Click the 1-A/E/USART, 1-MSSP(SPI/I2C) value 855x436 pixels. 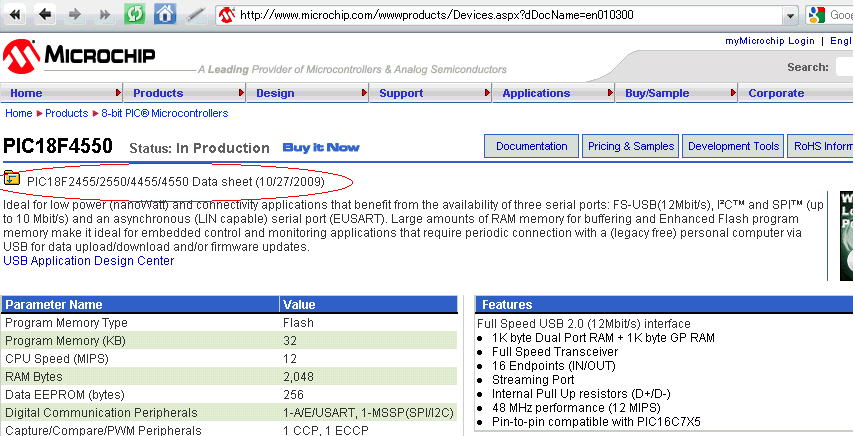368,413
